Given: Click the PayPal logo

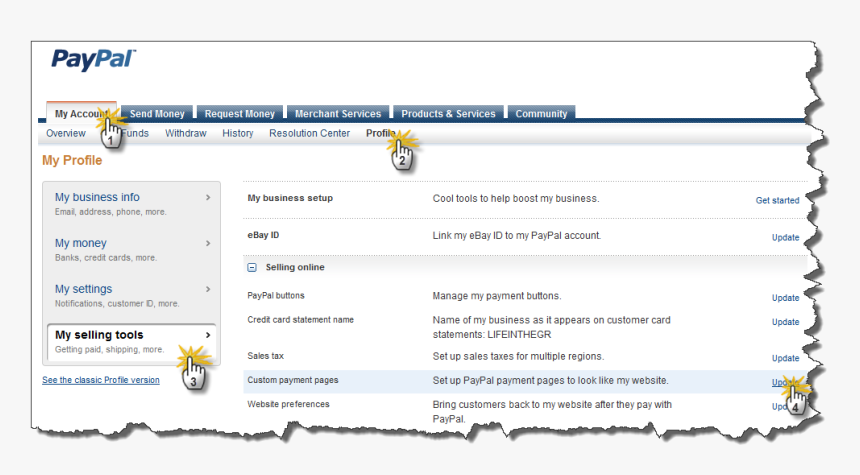Looking at the screenshot, I should tap(93, 60).
